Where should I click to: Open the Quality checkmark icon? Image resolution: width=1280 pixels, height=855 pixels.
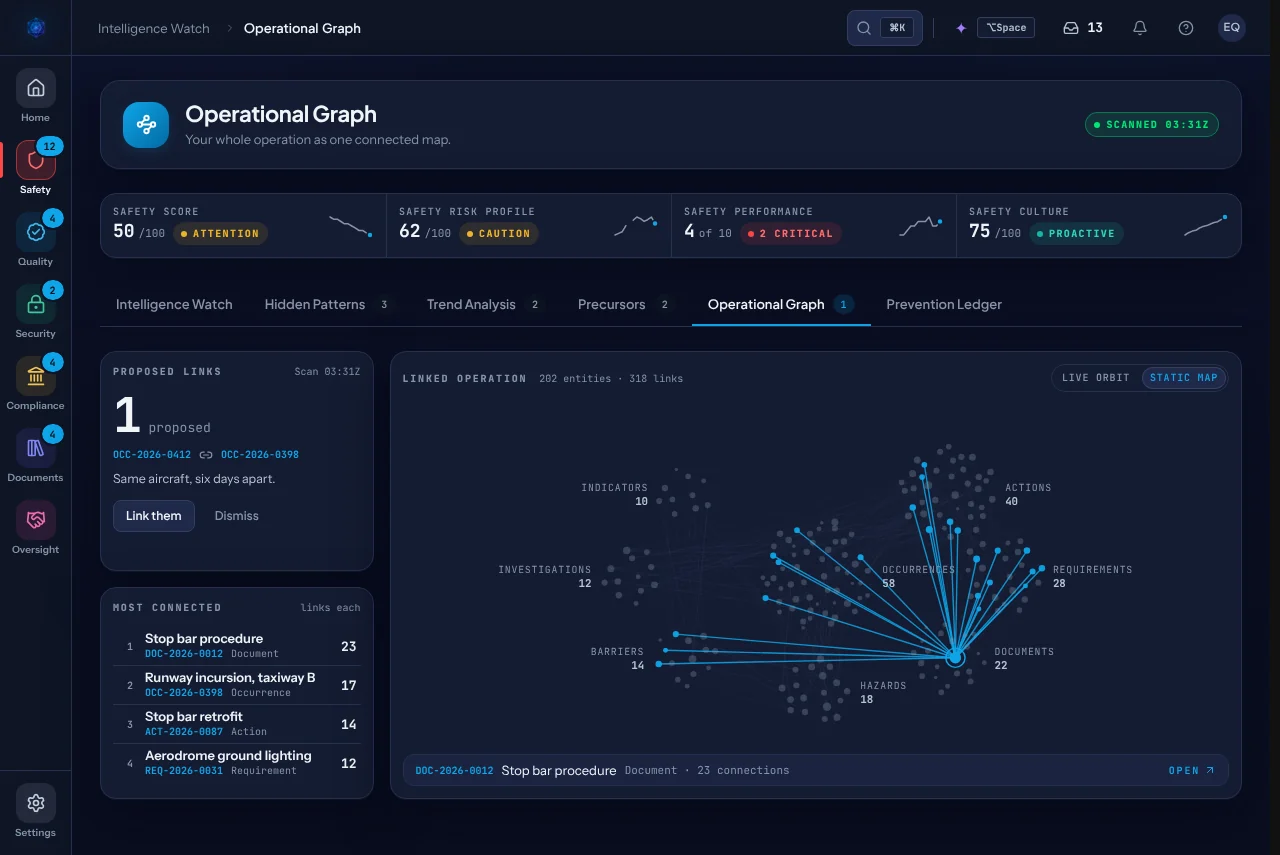(35, 232)
